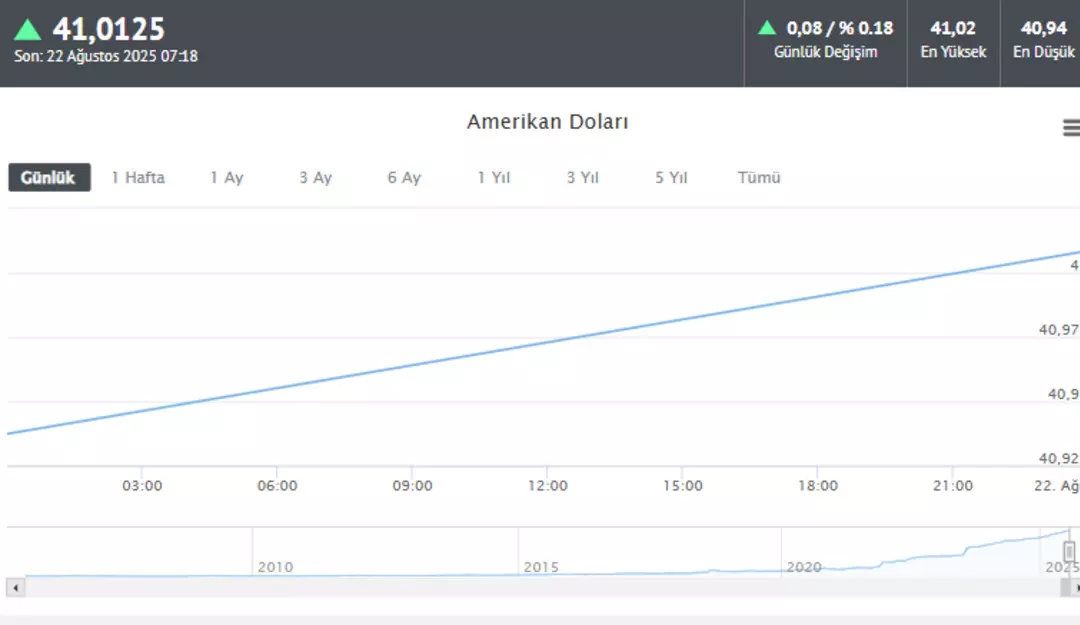Open the chart hamburger context menu
Viewport: 1080px width, 625px height.
1071,127
